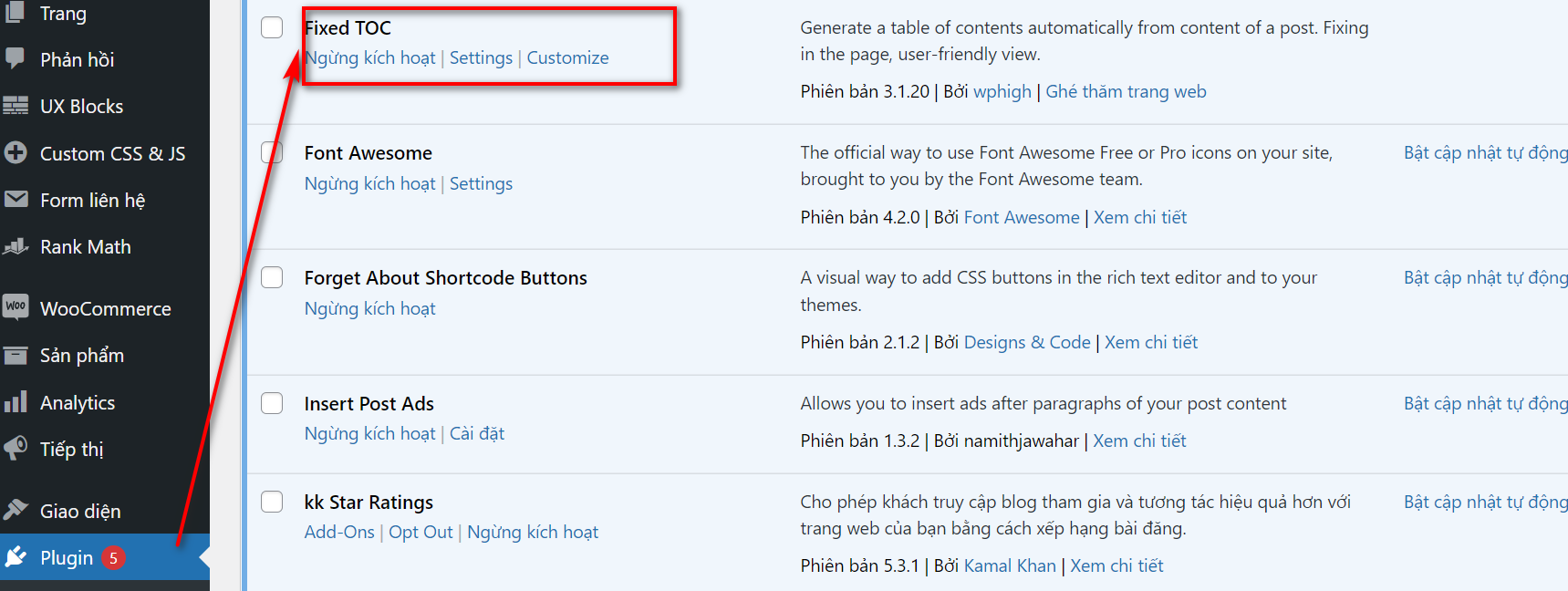
Task: Enable auto-update for Font Awesome
Action: (x=1486, y=152)
